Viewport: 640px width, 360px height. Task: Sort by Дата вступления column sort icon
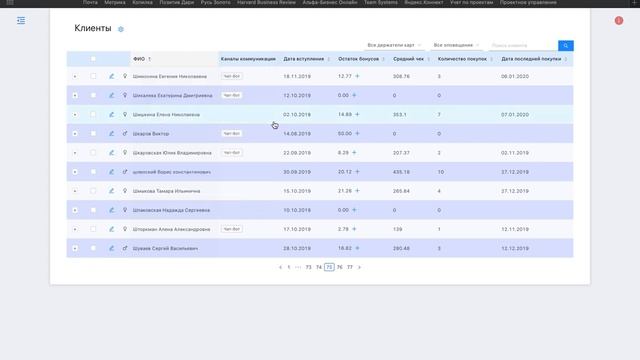(329, 59)
